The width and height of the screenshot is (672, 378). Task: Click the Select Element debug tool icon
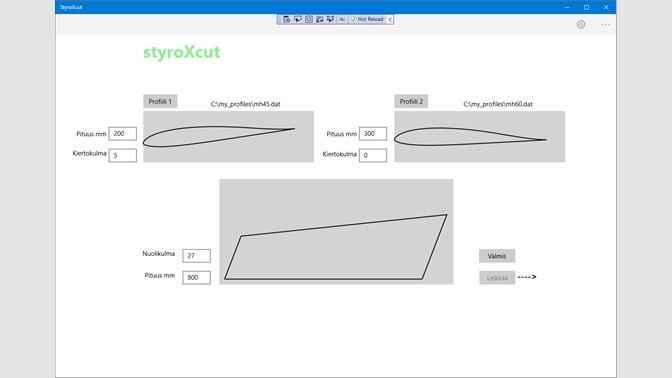pyautogui.click(x=297, y=19)
